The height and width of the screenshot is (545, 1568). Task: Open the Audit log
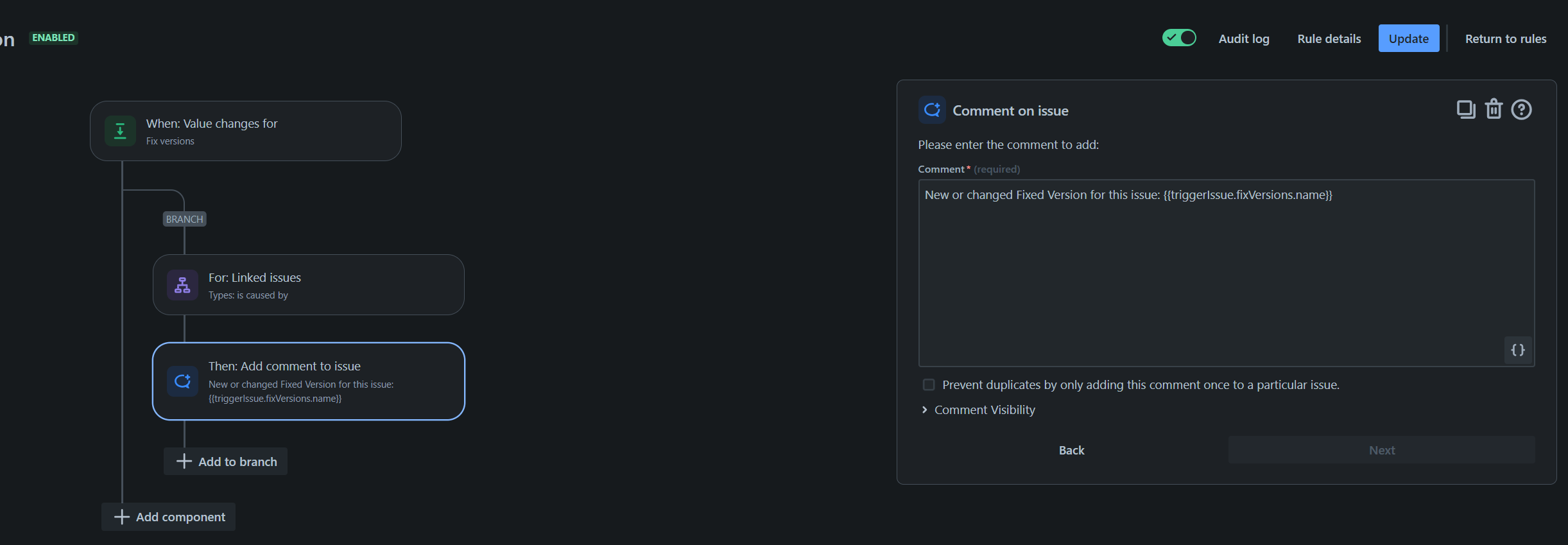point(1243,39)
